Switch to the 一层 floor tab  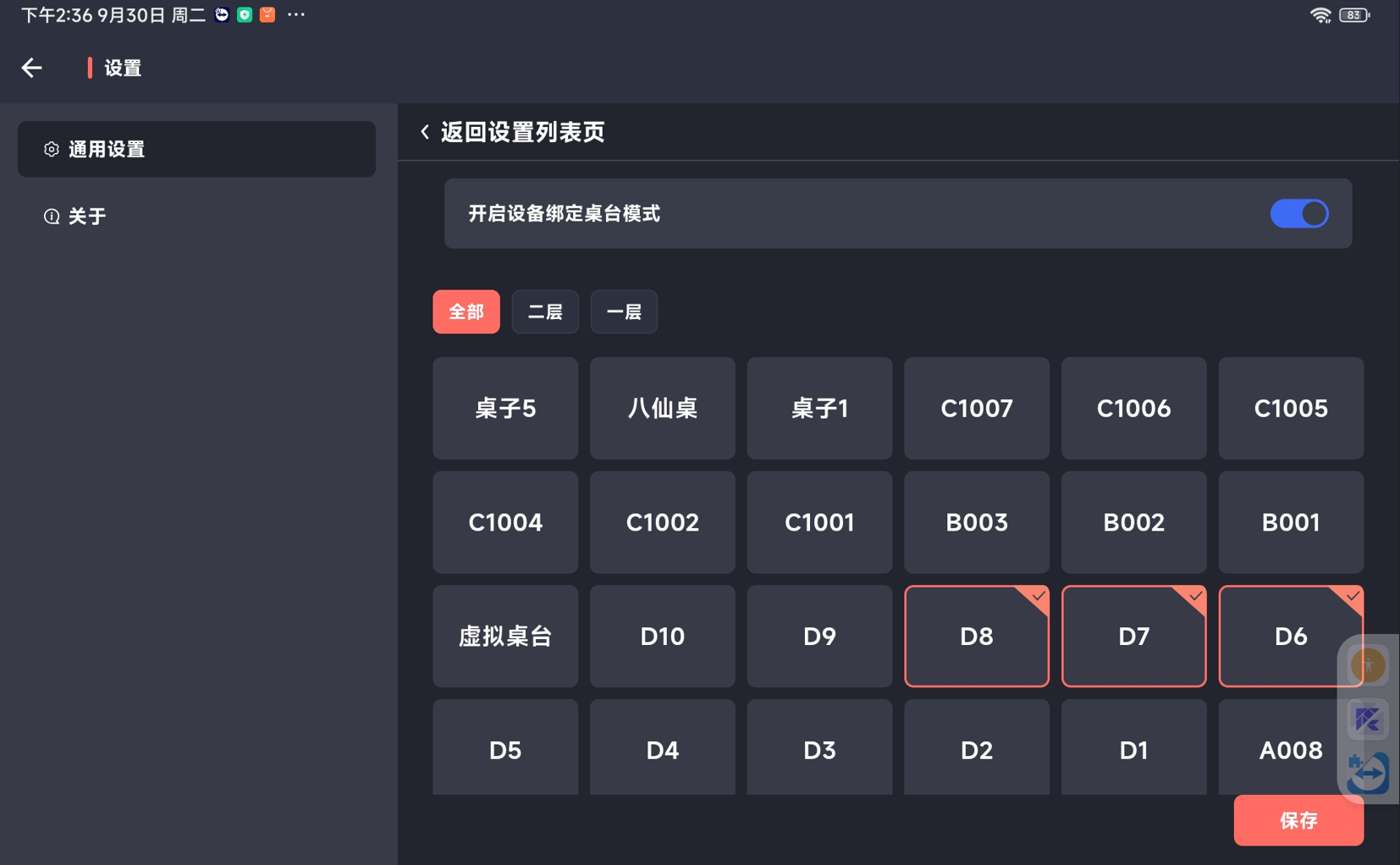click(624, 312)
